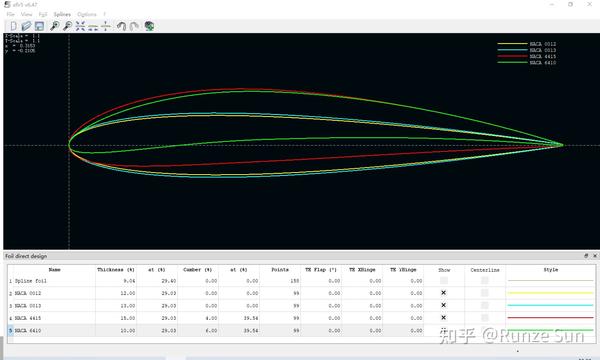Click the Open file folder icon
This screenshot has height=360, width=600.
point(26,26)
